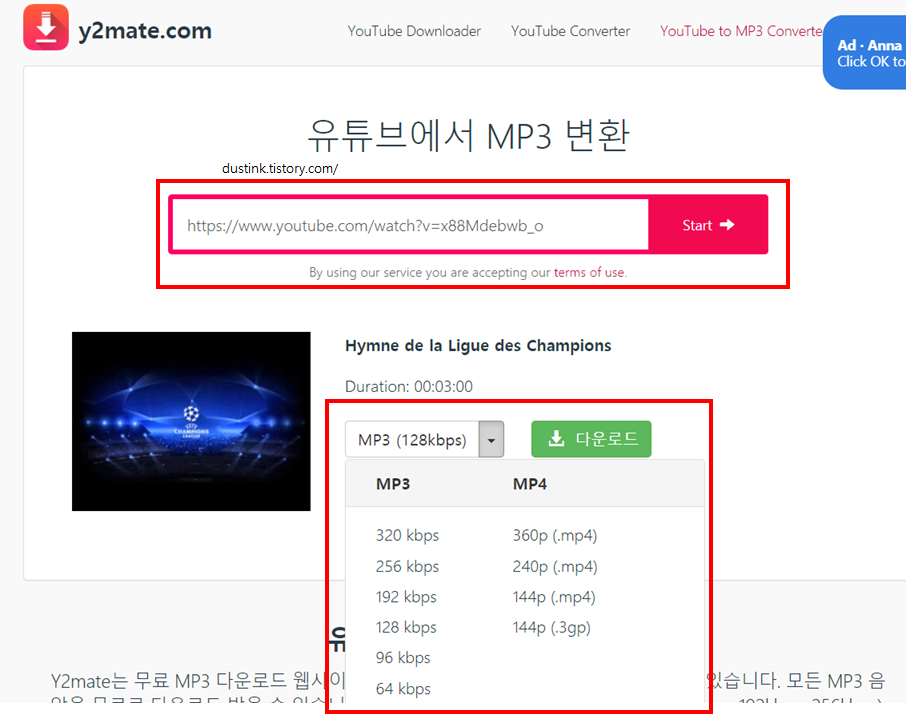Open the y2mate.com home link
Image resolution: width=906 pixels, height=714 pixels.
pos(145,31)
